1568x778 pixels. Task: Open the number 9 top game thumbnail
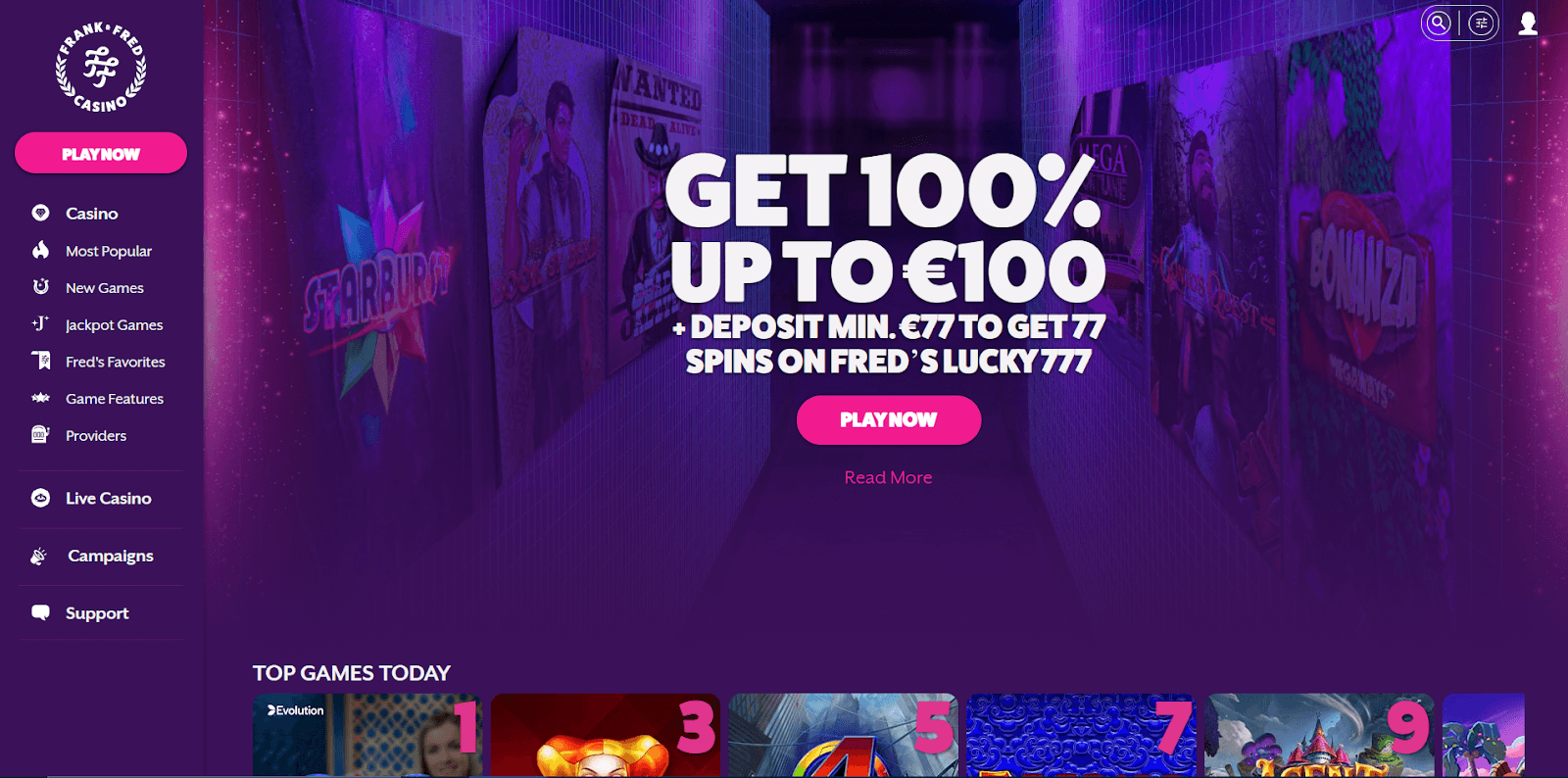click(x=1319, y=735)
